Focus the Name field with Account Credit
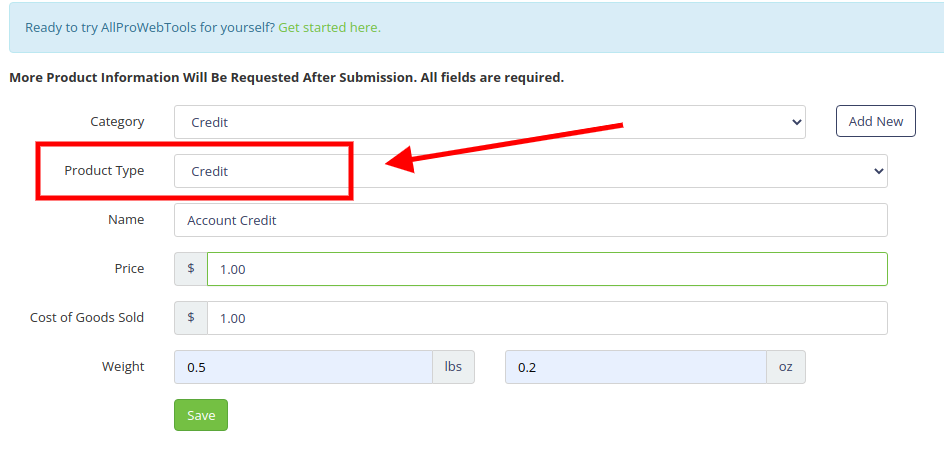 (530, 220)
